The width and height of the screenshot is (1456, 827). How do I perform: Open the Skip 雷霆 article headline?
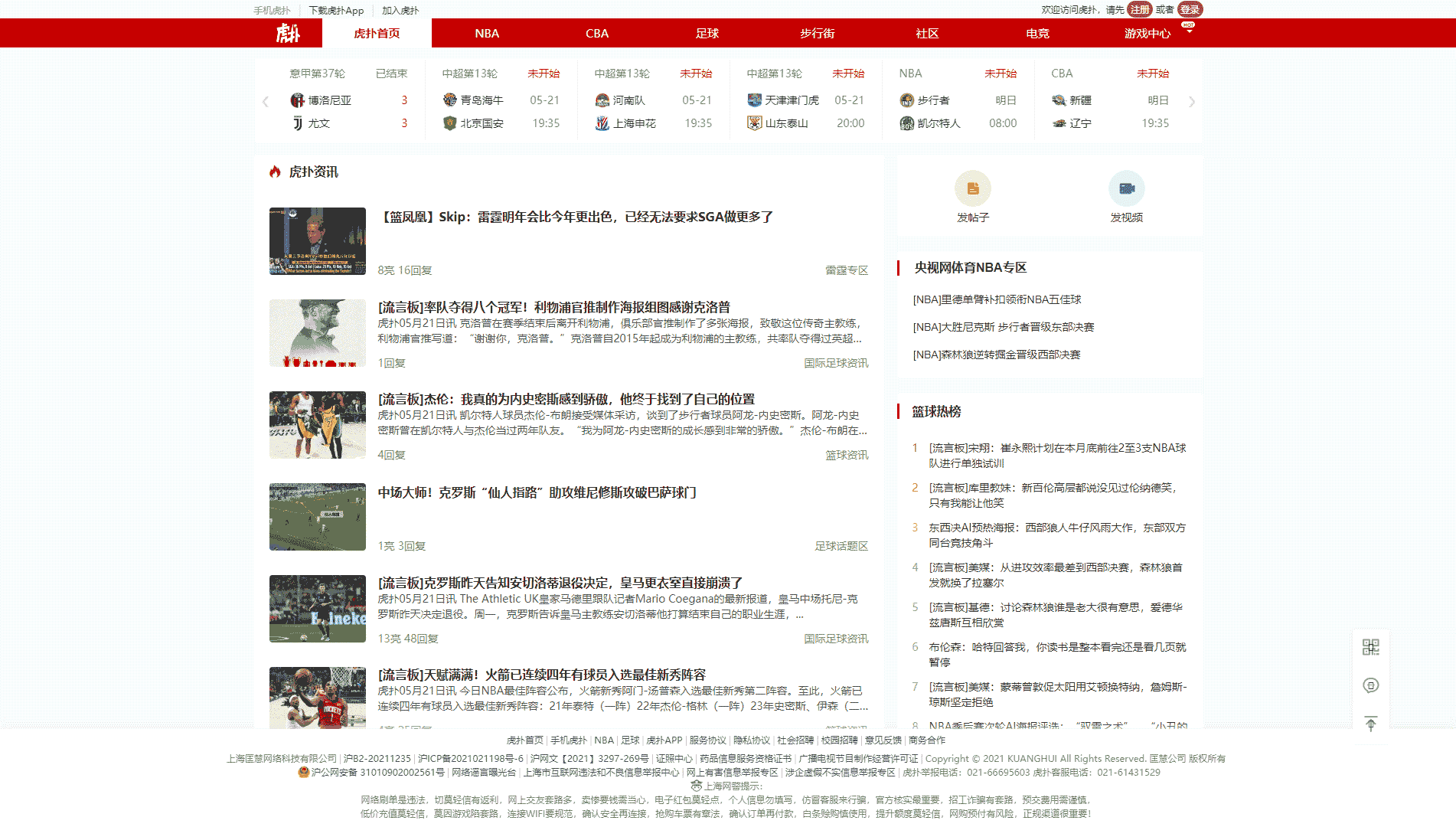575,217
